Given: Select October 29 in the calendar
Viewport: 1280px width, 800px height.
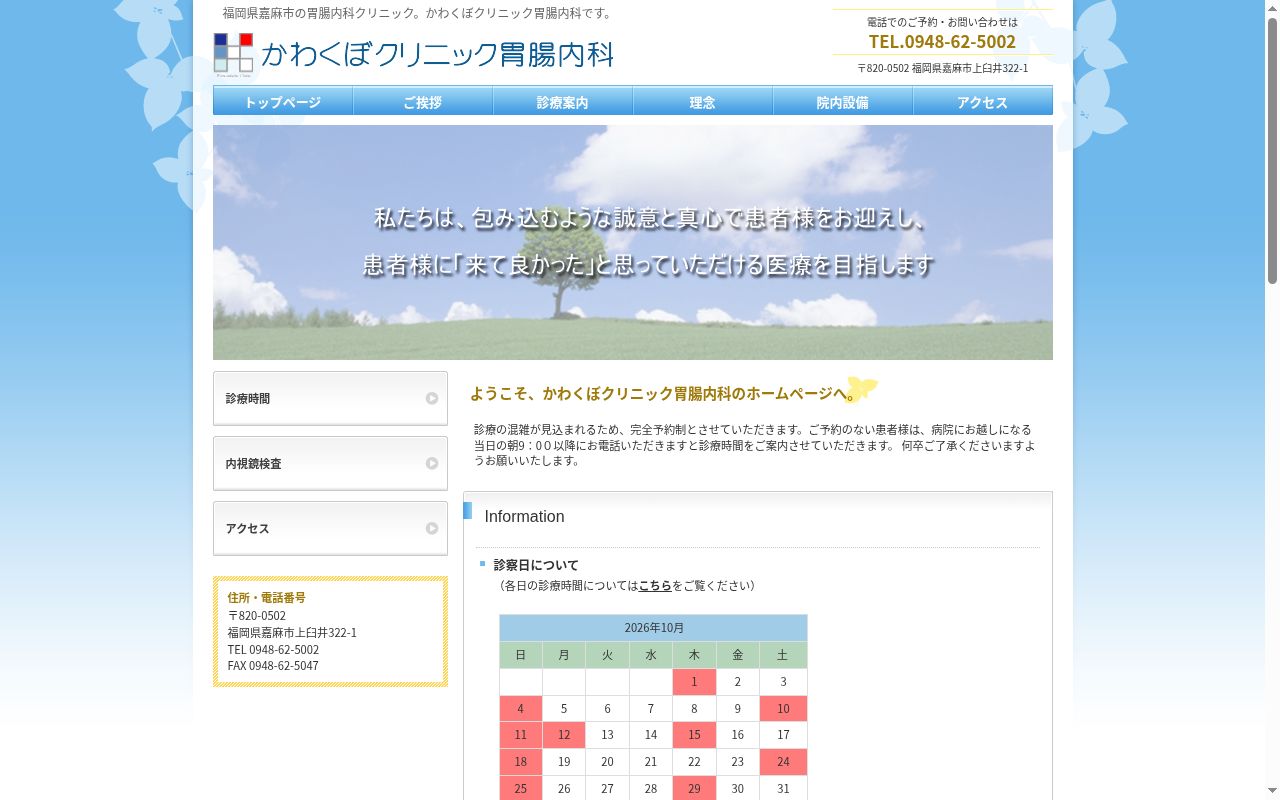Looking at the screenshot, I should (x=694, y=788).
